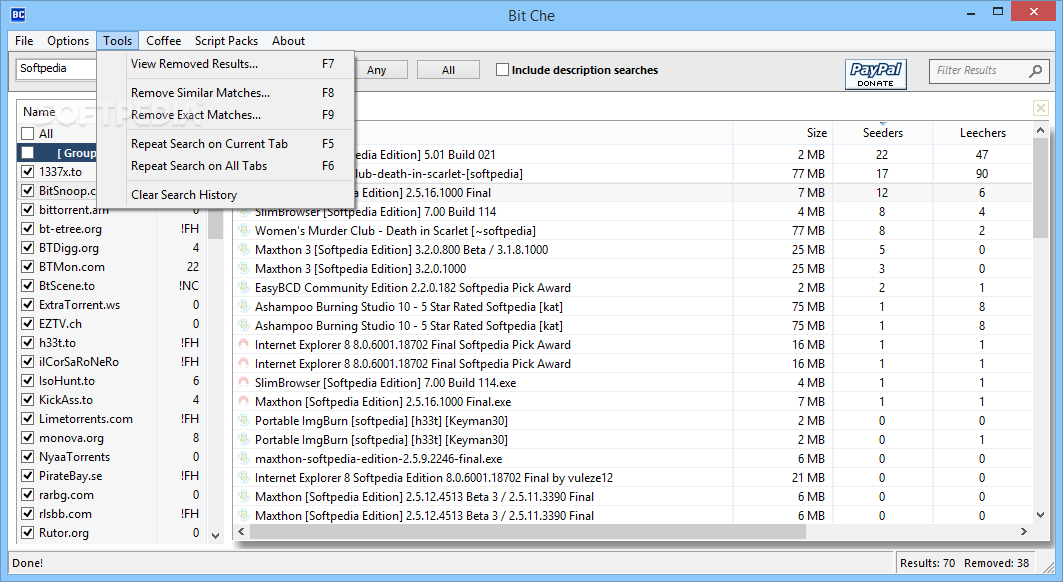
Task: Sort results by Size column header
Action: (783, 133)
